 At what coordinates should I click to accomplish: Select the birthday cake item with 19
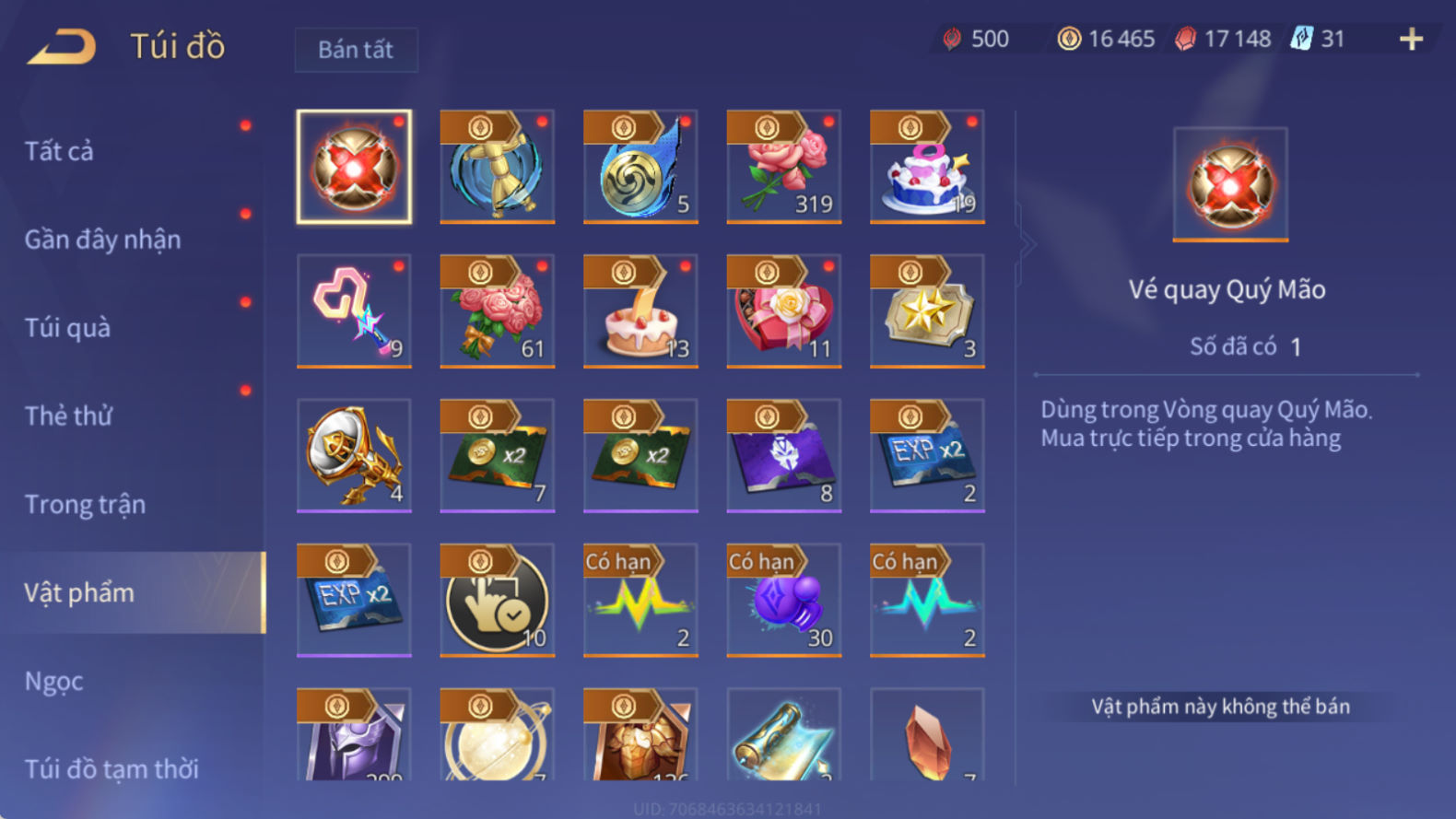(927, 167)
